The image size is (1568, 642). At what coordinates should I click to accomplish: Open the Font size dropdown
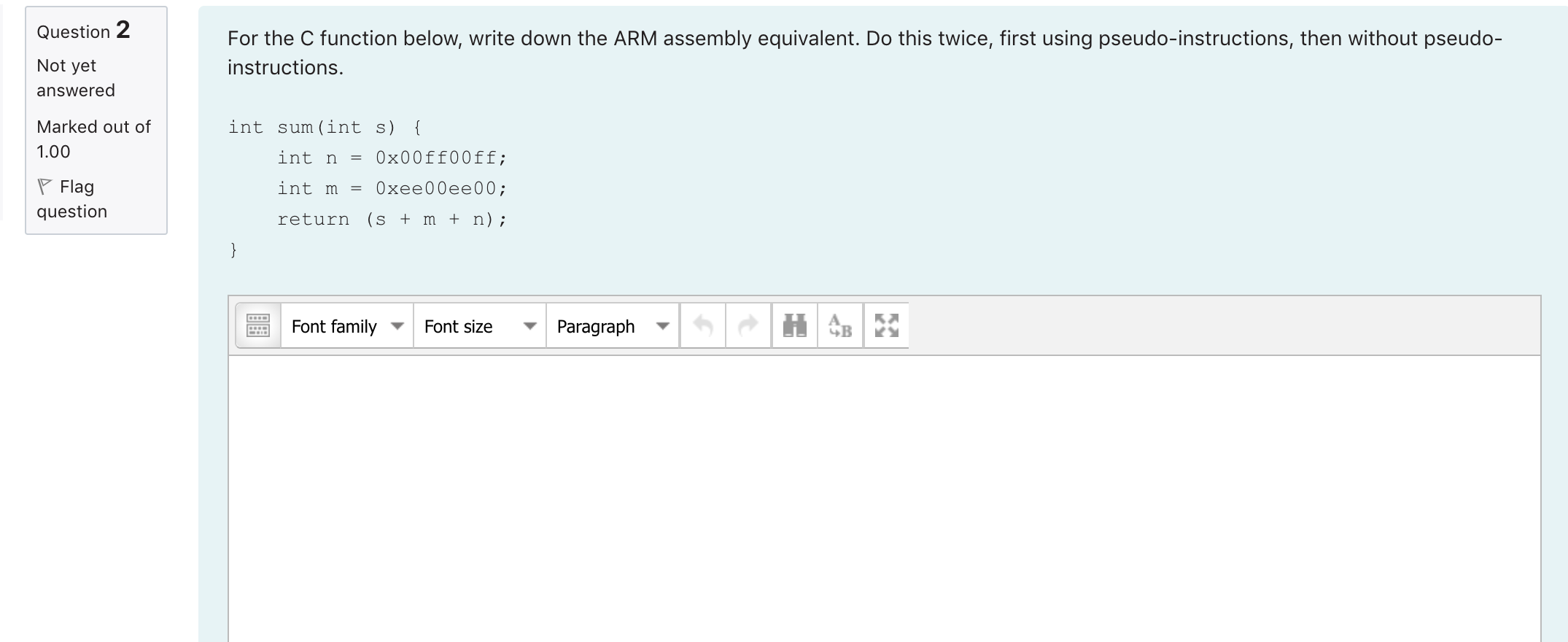pyautogui.click(x=479, y=326)
